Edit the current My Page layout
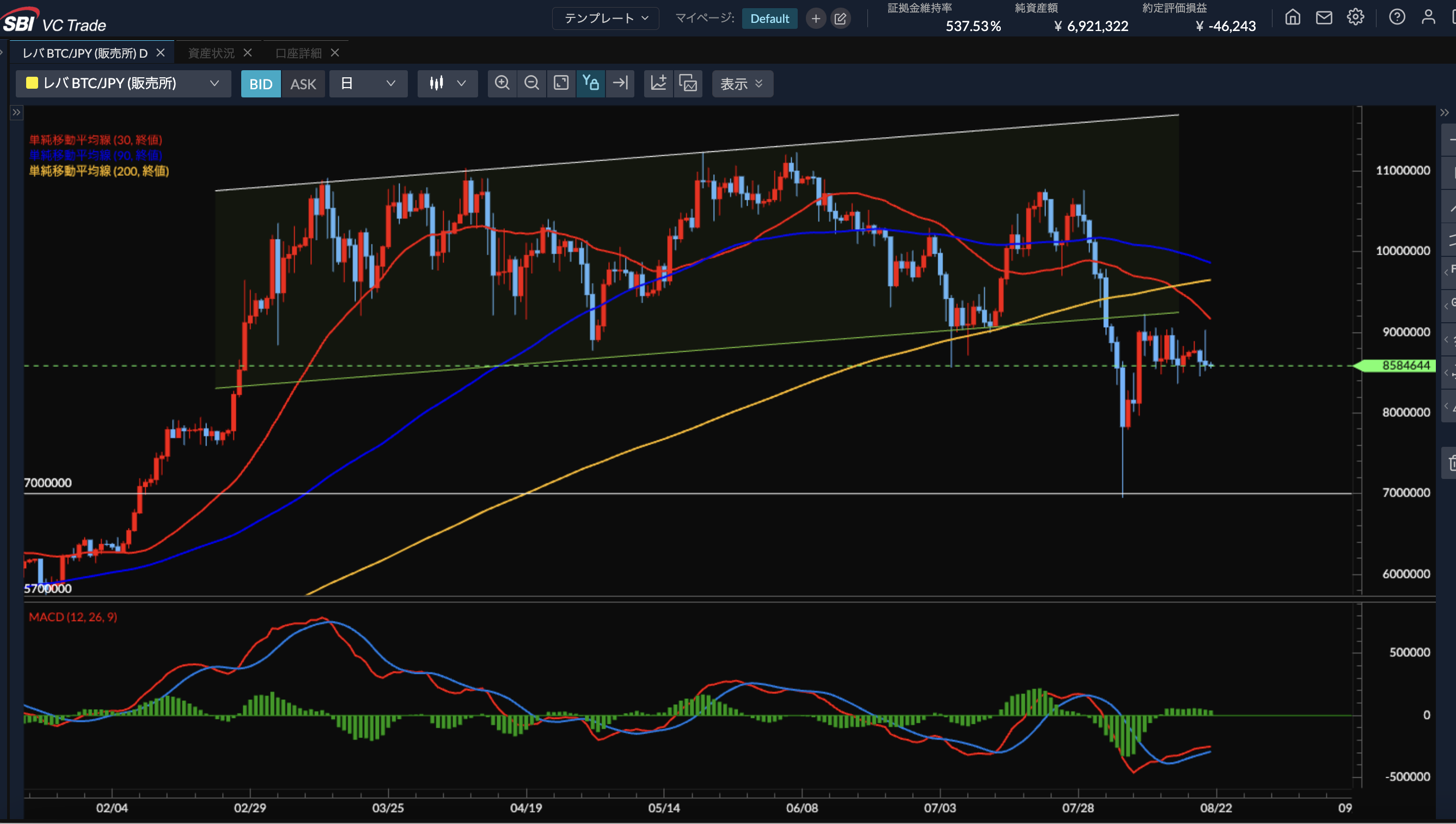This screenshot has width=1456, height=824. [840, 19]
